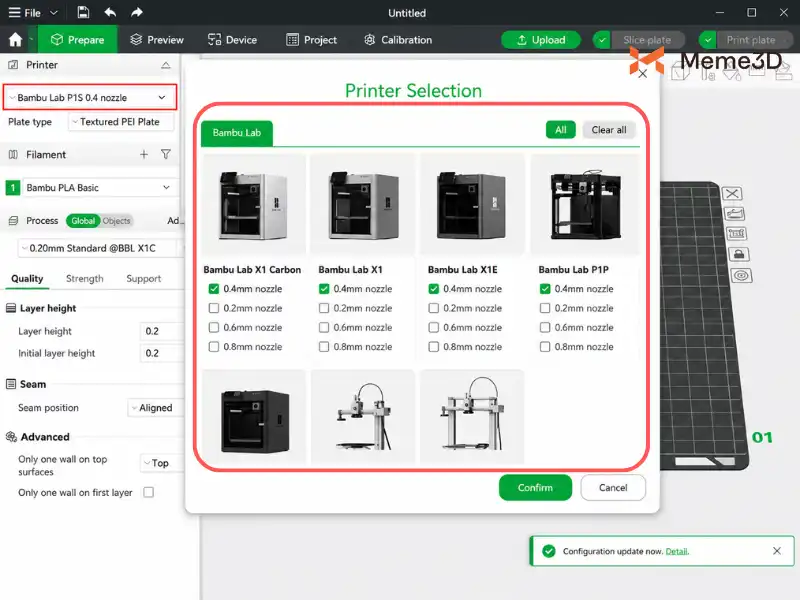Screen dimensions: 800x600
Task: Uncheck X1 Carbon 0.4mm nozzle
Action: (x=214, y=289)
